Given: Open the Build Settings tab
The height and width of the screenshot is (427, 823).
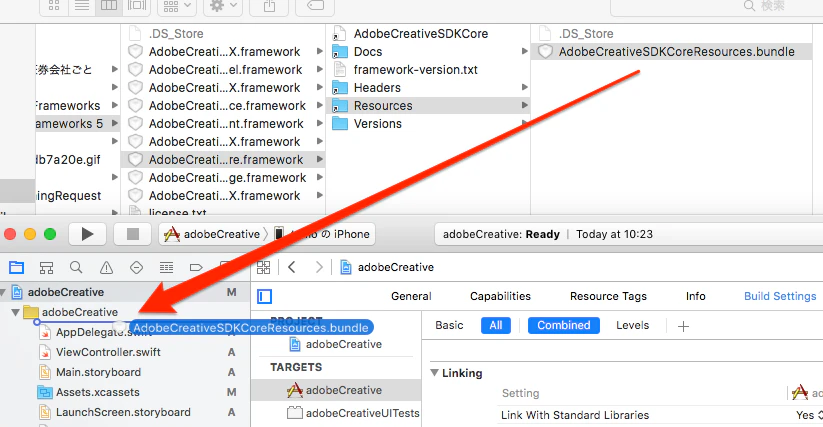Looking at the screenshot, I should 780,296.
